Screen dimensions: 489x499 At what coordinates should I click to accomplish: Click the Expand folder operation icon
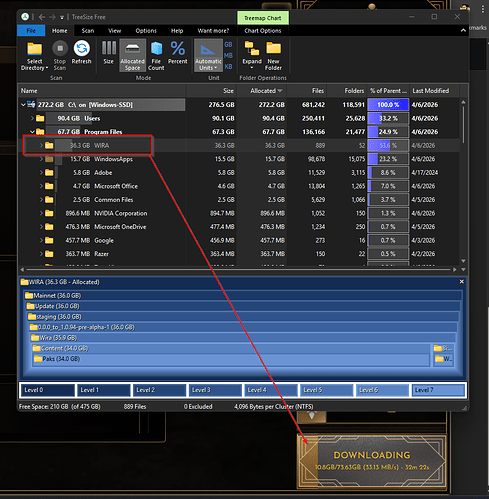252,56
